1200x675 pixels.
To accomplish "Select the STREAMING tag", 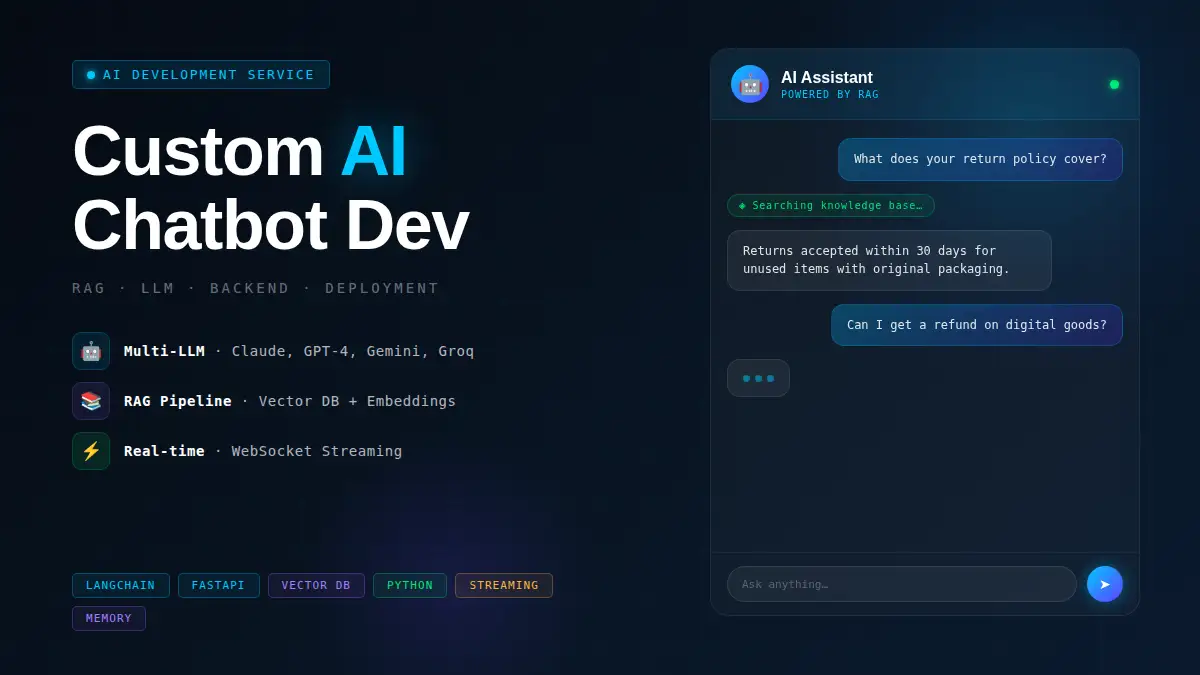I will pyautogui.click(x=504, y=586).
